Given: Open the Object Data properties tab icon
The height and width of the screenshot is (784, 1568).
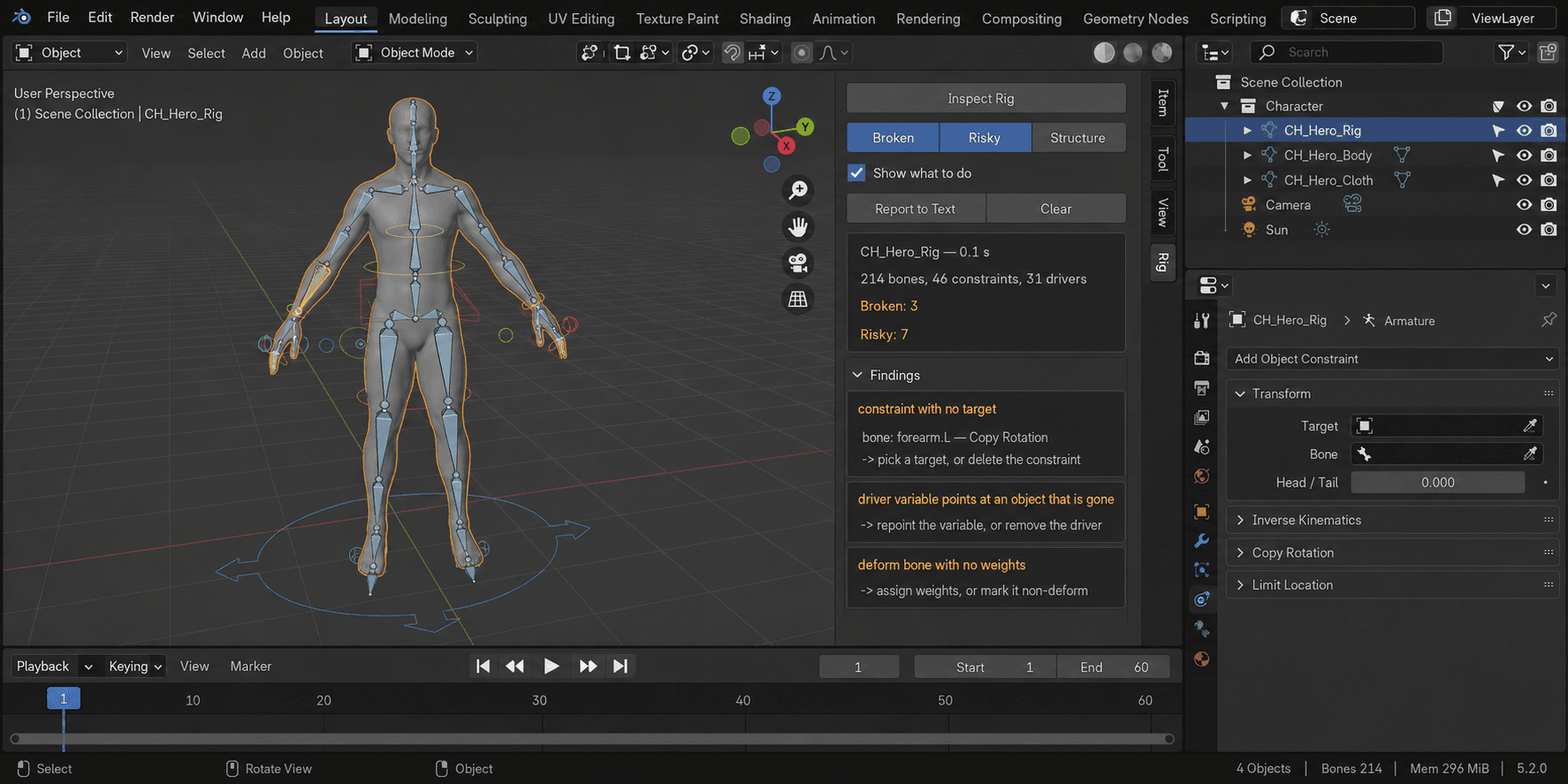Looking at the screenshot, I should (1201, 629).
